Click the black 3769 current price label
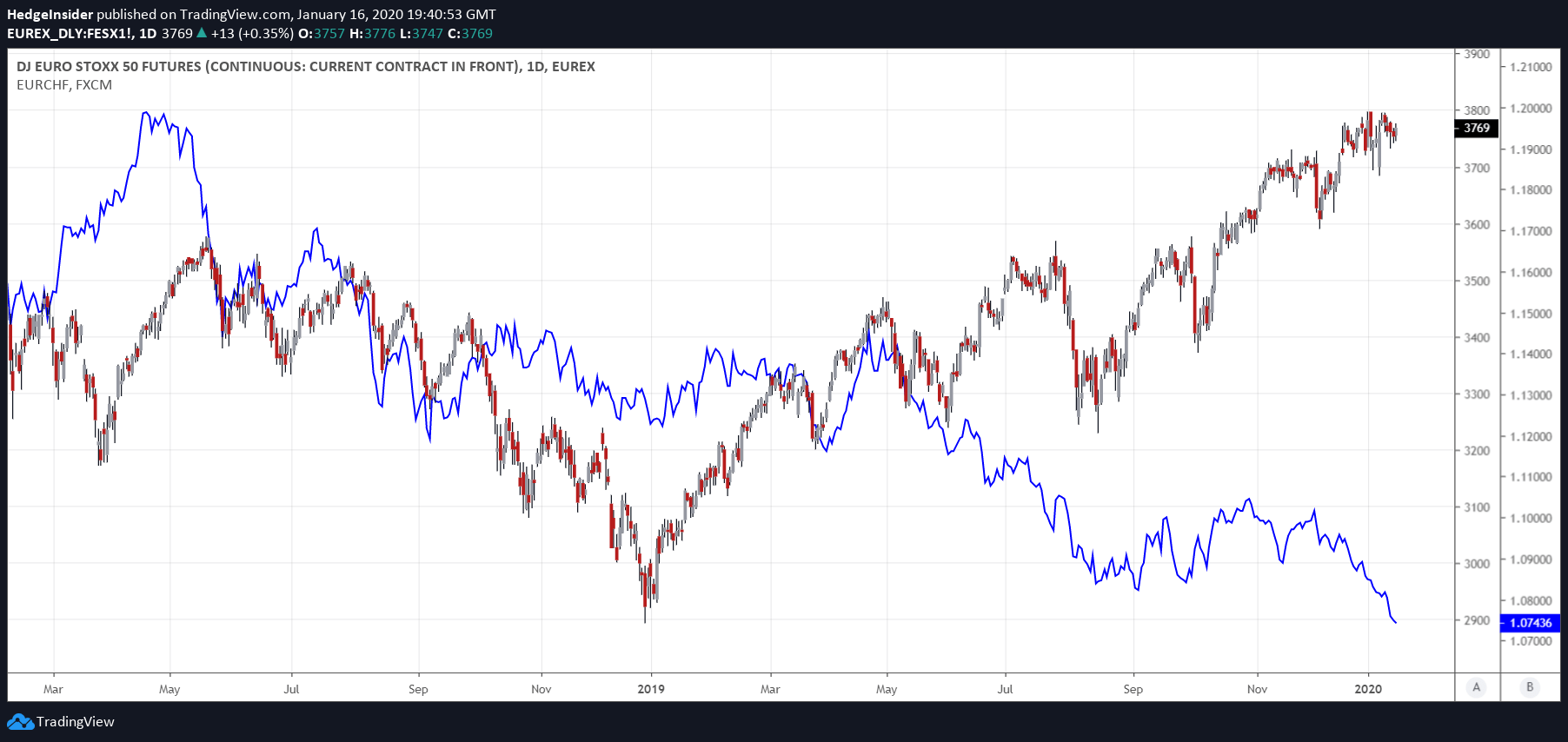The width and height of the screenshot is (1568, 742). (1476, 128)
